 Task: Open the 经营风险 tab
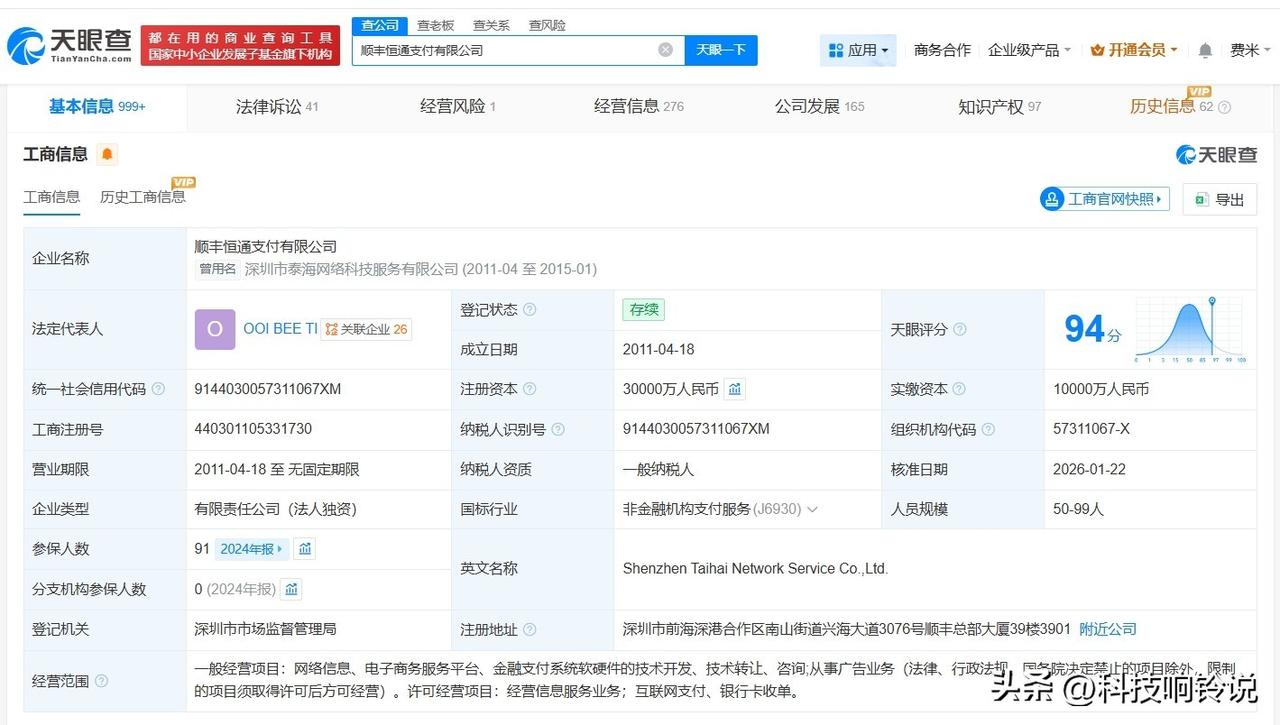pyautogui.click(x=458, y=106)
